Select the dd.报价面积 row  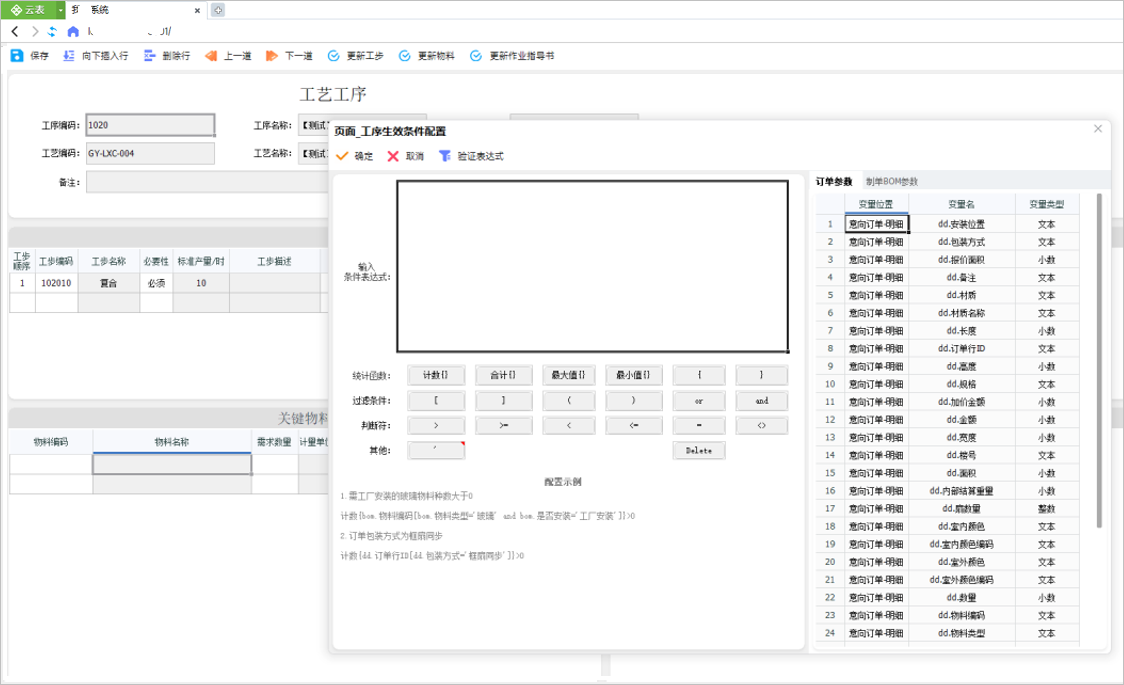948,259
